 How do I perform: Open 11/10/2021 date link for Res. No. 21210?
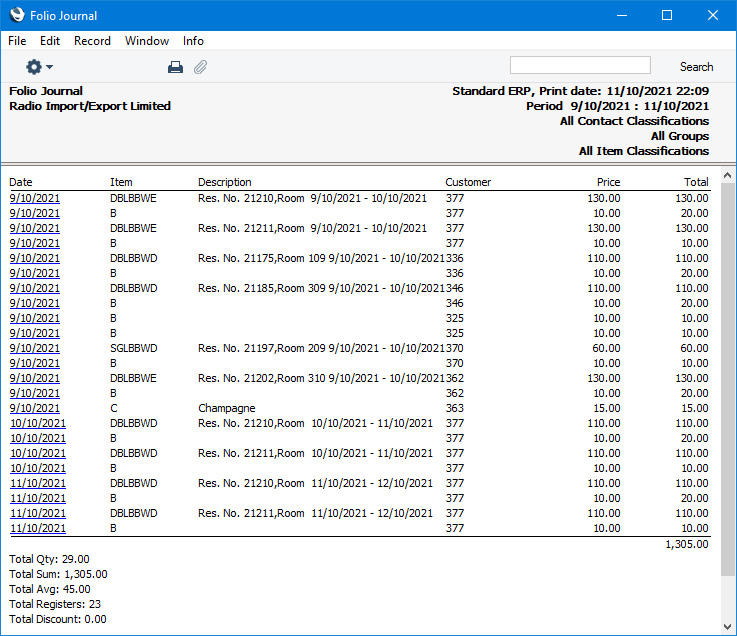point(38,484)
